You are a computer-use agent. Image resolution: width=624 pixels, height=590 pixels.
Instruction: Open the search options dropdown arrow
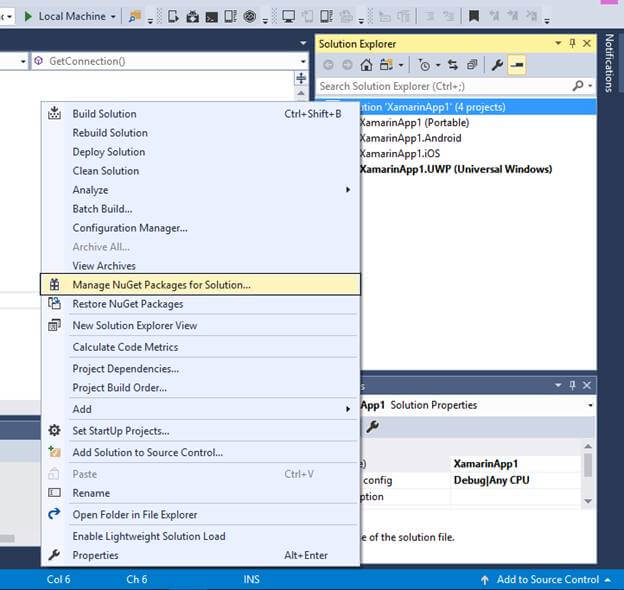(590, 86)
